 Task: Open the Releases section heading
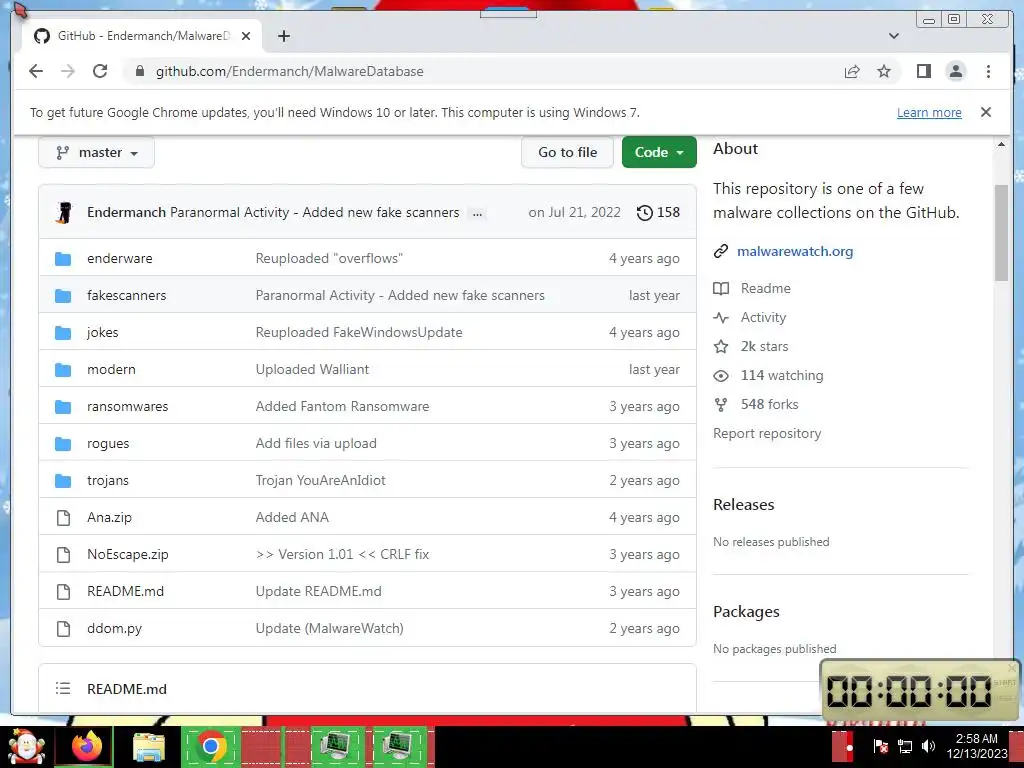(743, 505)
